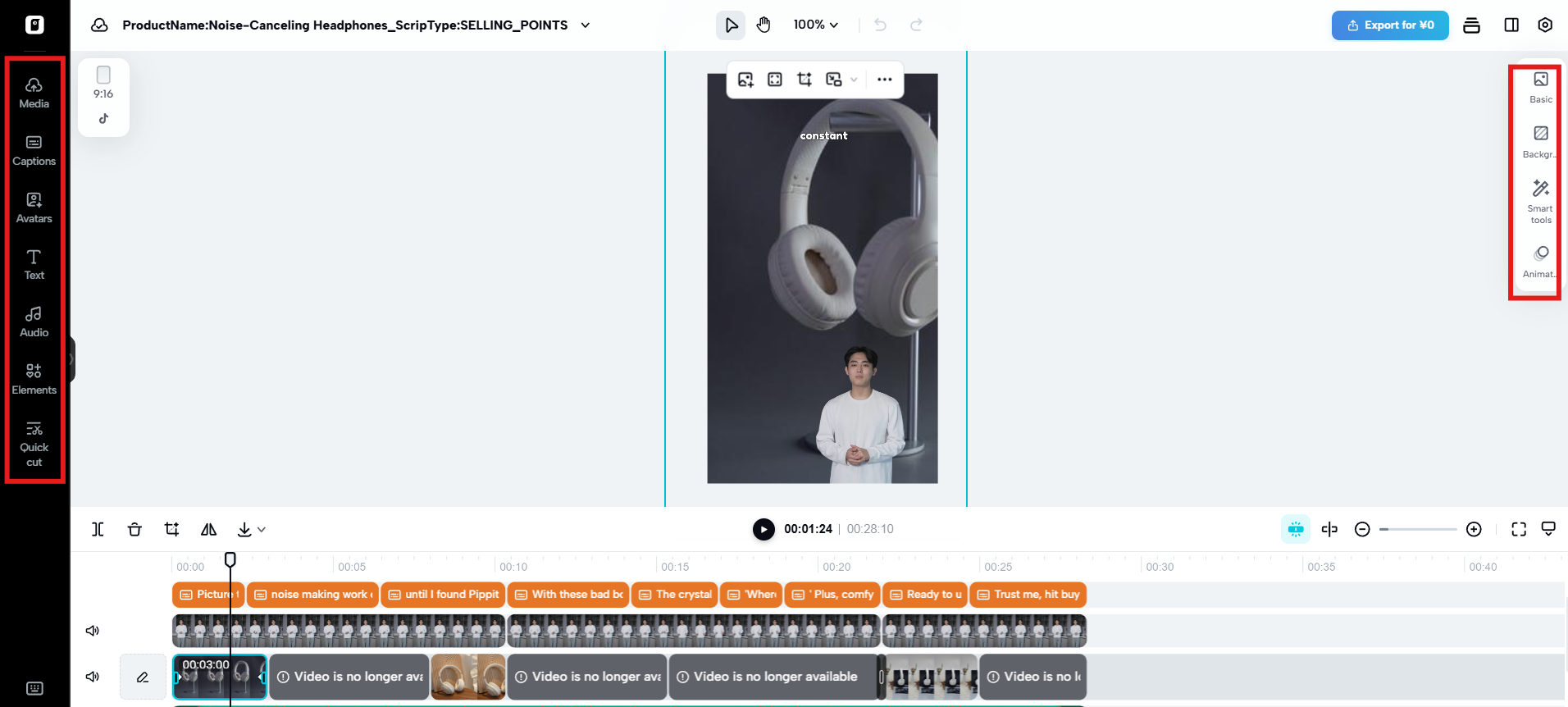Click the split clip tool in timeline toolbar

98,529
